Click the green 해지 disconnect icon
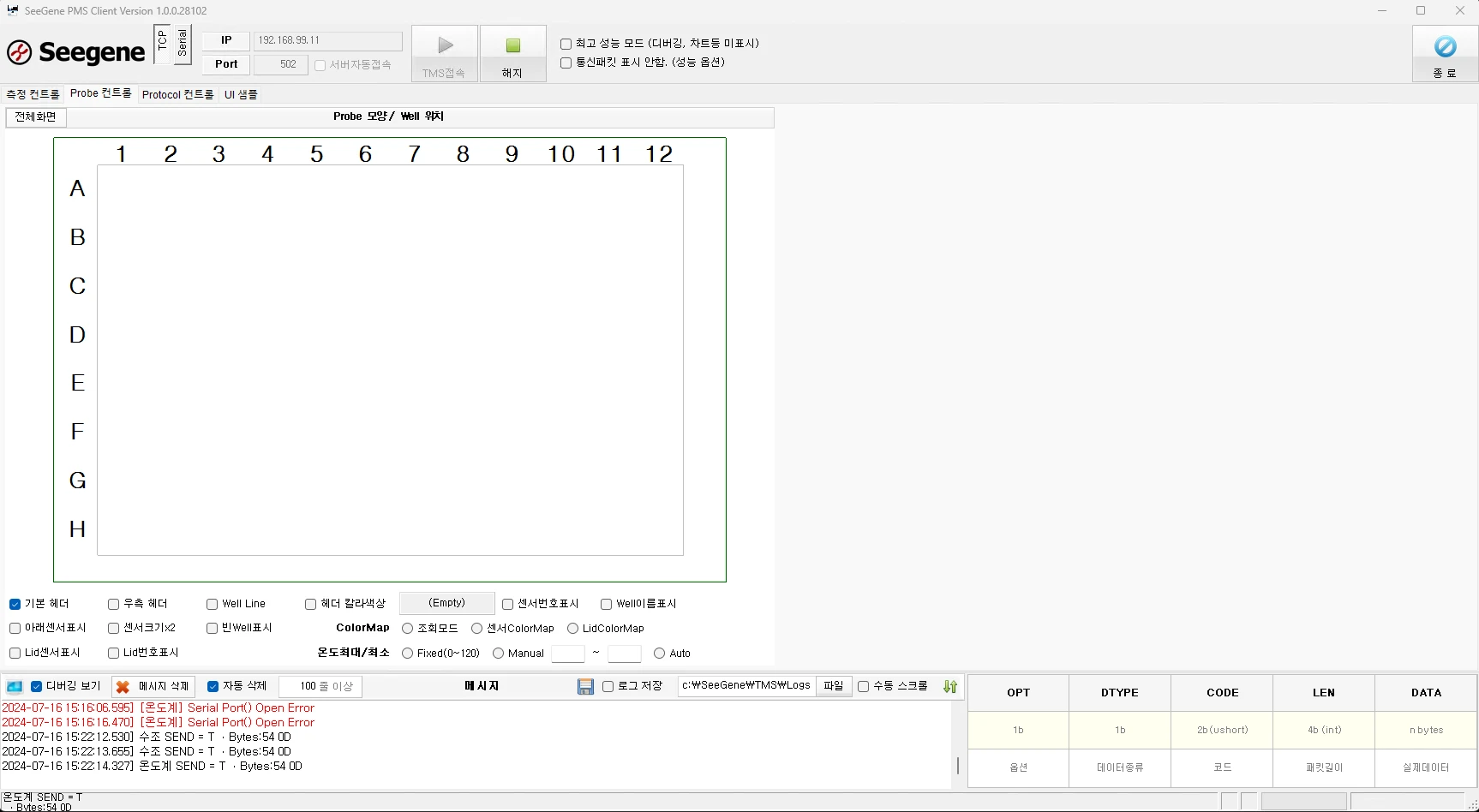The height and width of the screenshot is (812, 1479). click(513, 45)
